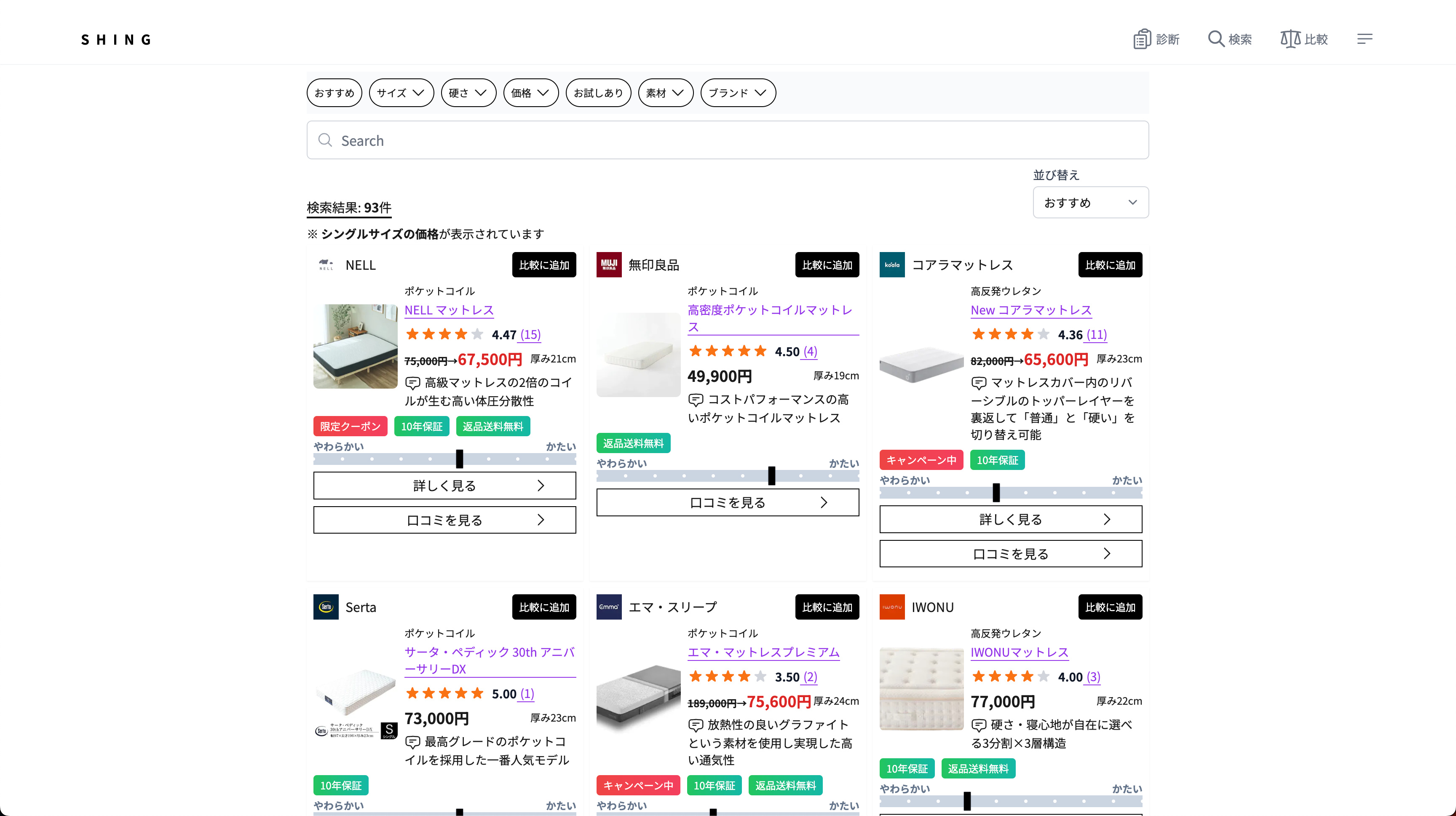Image resolution: width=1456 pixels, height=816 pixels.
Task: Open the hamburger menu icon
Action: 1365,39
